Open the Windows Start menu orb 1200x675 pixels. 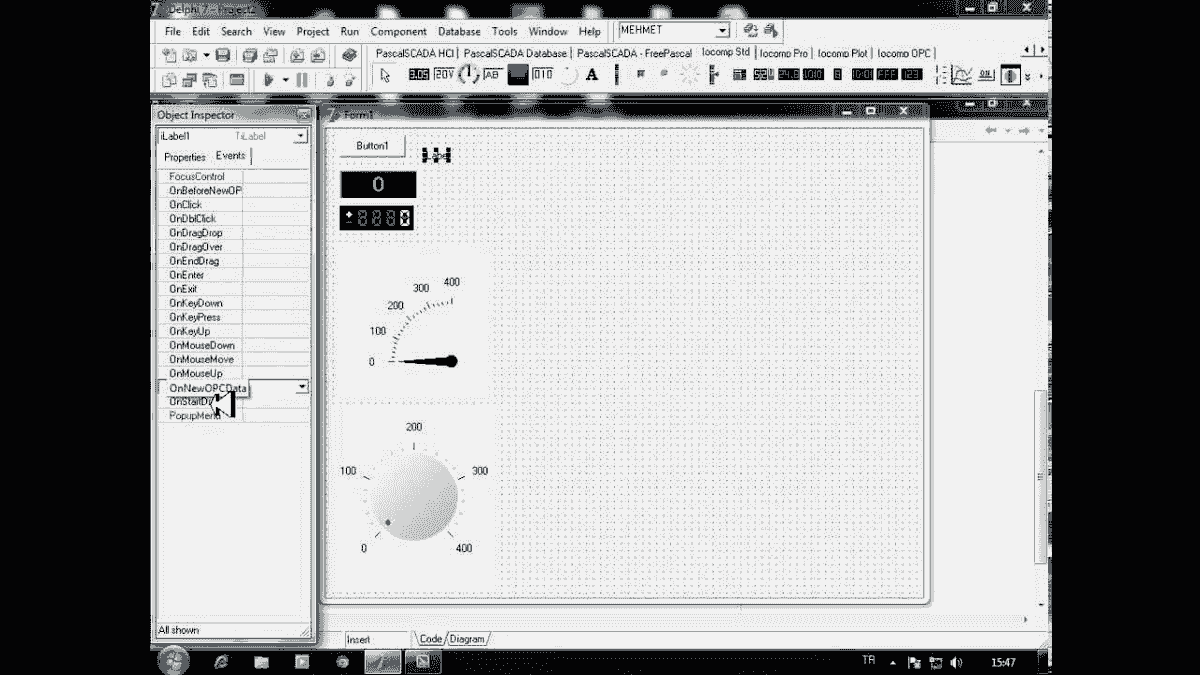[172, 660]
